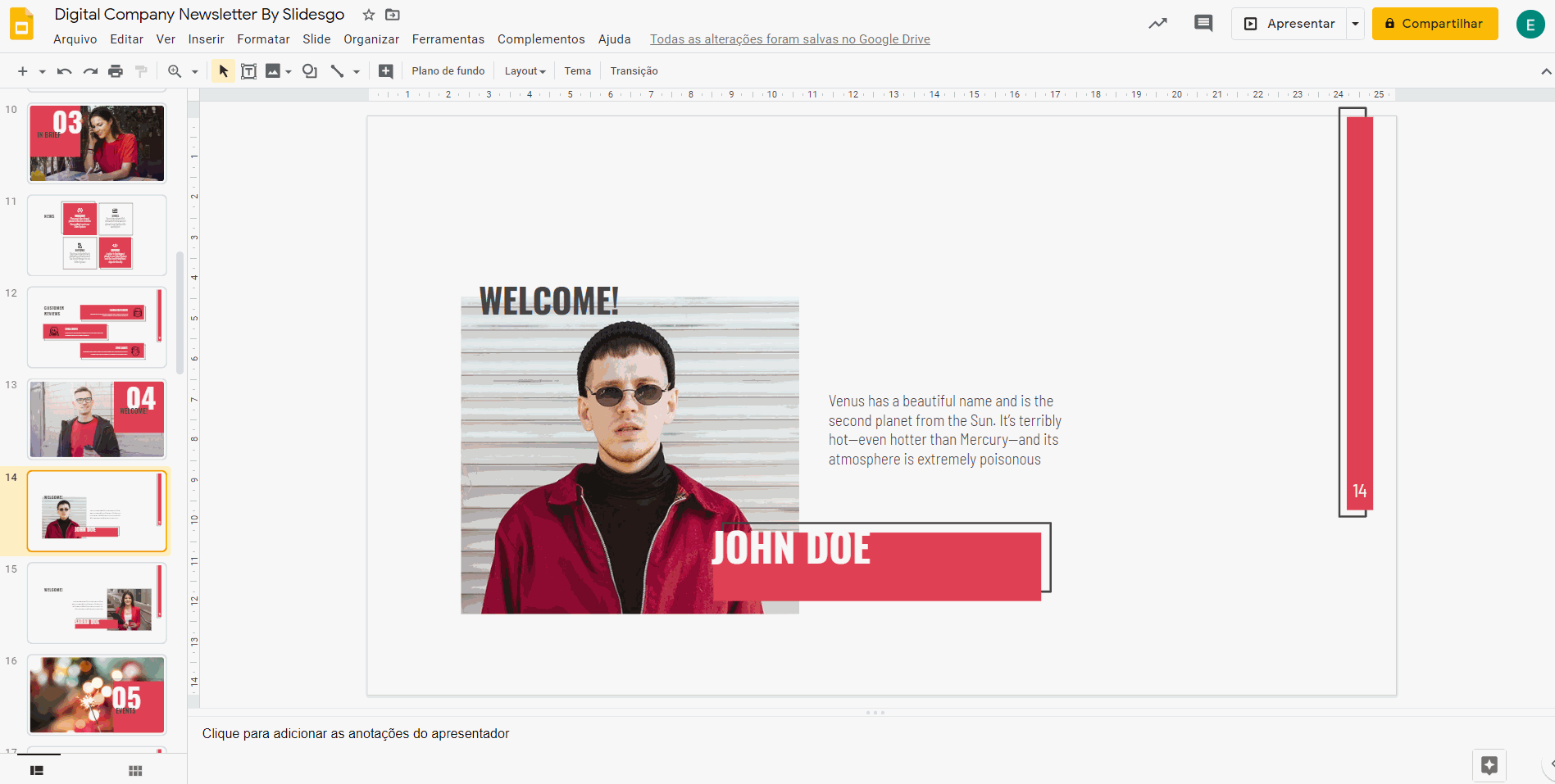Viewport: 1555px width, 784px height.
Task: Select slide 16 thumbnail
Action: 97,695
